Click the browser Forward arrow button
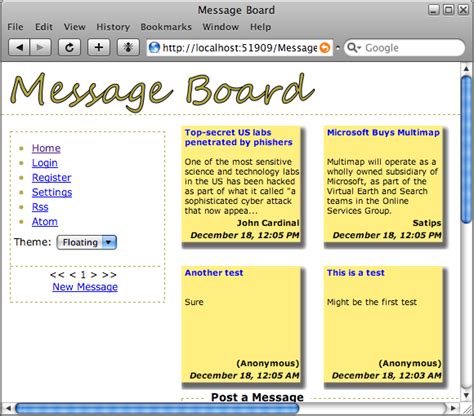Viewport: 474px width, 416px height. (x=40, y=47)
